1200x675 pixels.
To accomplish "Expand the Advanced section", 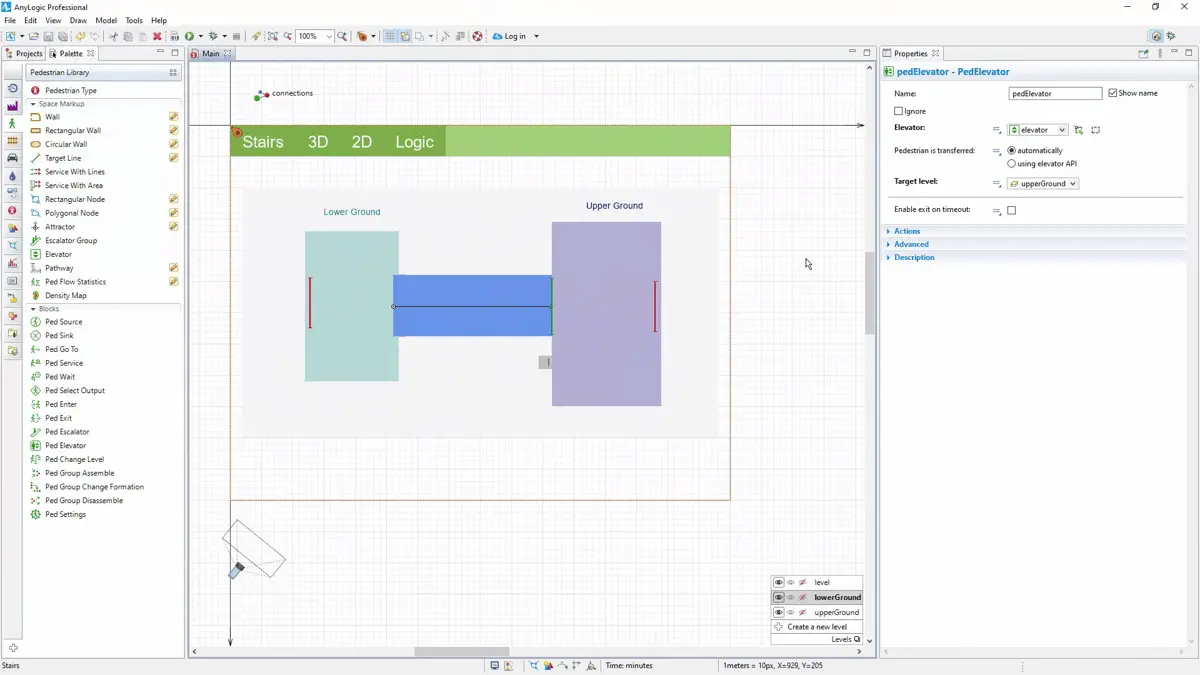I will click(910, 244).
